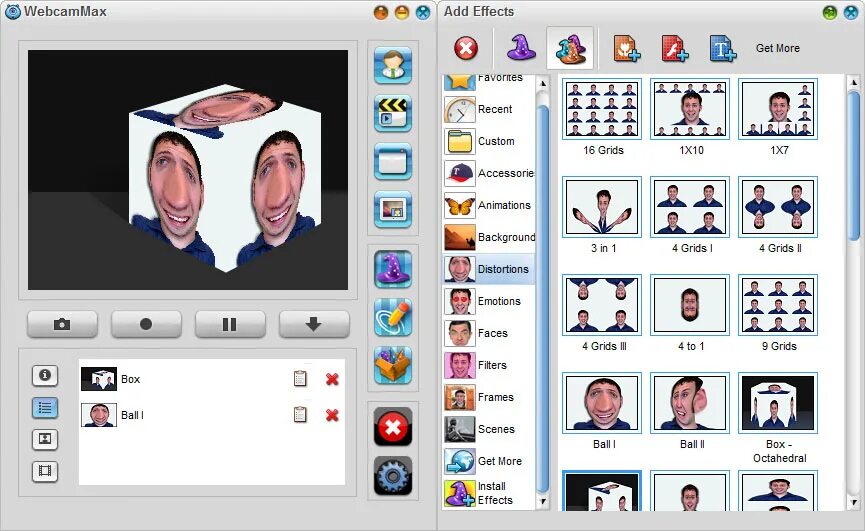This screenshot has height=531, width=865.
Task: Click the add text effect icon
Action: 723,48
